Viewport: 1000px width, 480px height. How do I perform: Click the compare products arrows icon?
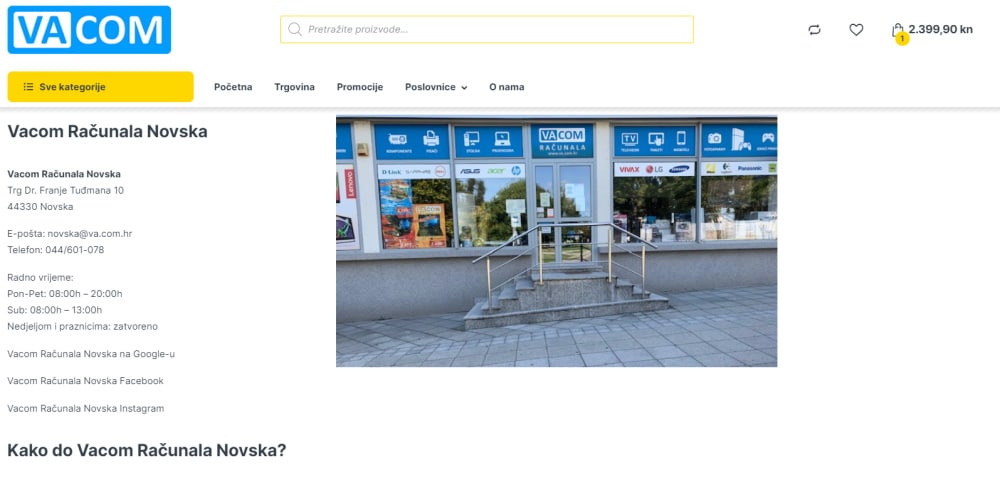814,29
